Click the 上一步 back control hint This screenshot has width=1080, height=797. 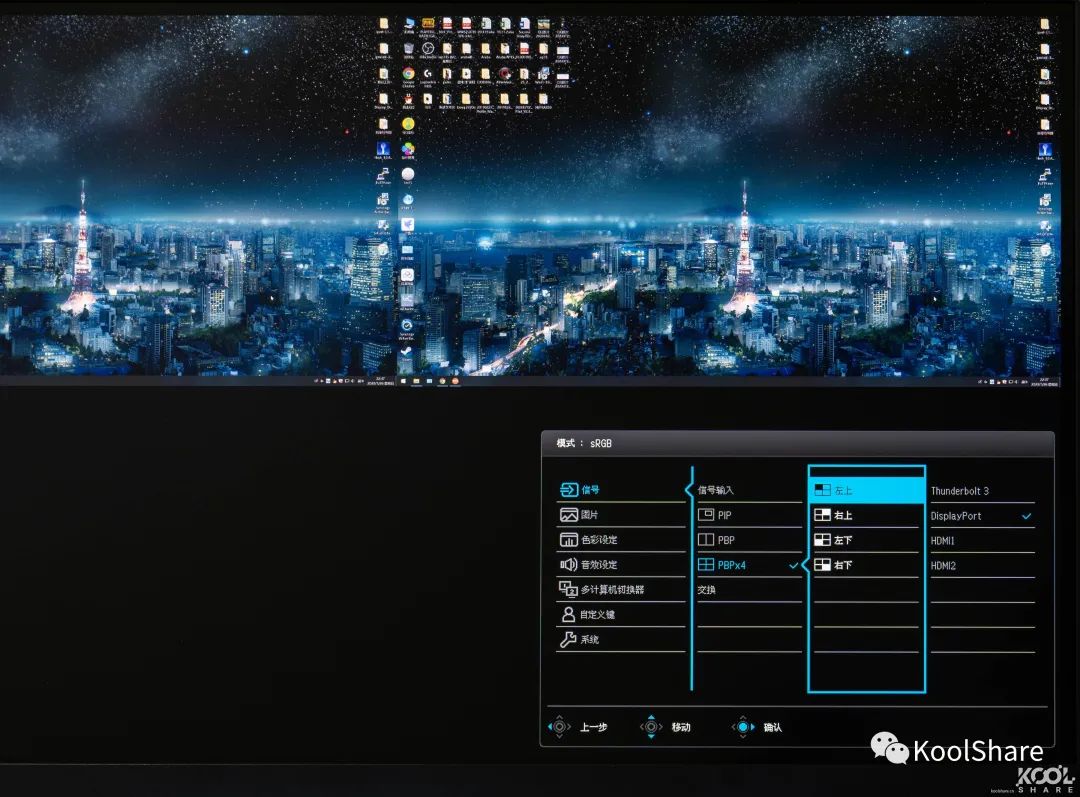pyautogui.click(x=579, y=727)
